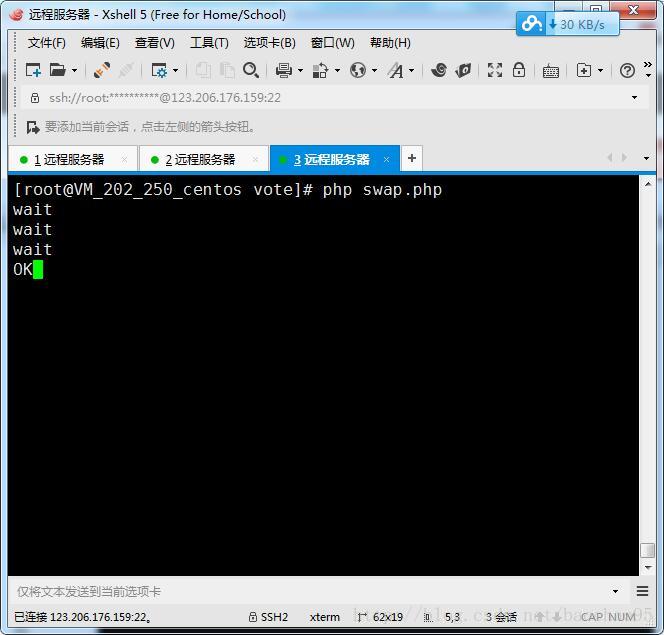Open the virtual keyboard icon
This screenshot has height=635, width=664.
[x=551, y=70]
